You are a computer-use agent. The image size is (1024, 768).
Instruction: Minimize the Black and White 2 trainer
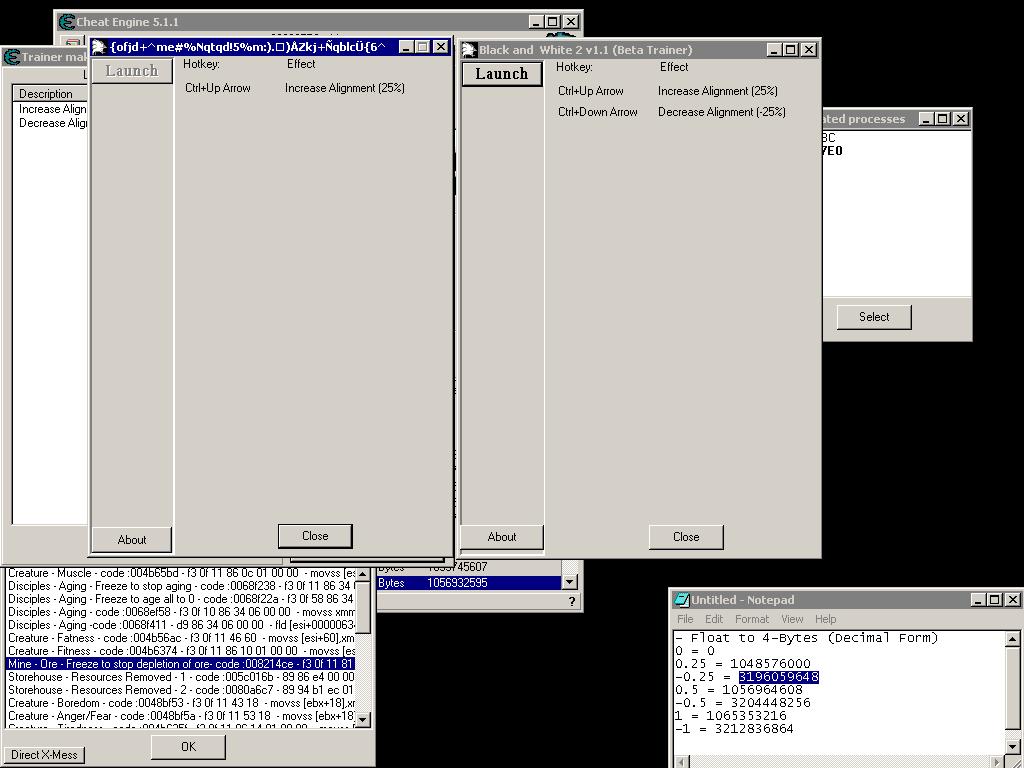pos(775,50)
